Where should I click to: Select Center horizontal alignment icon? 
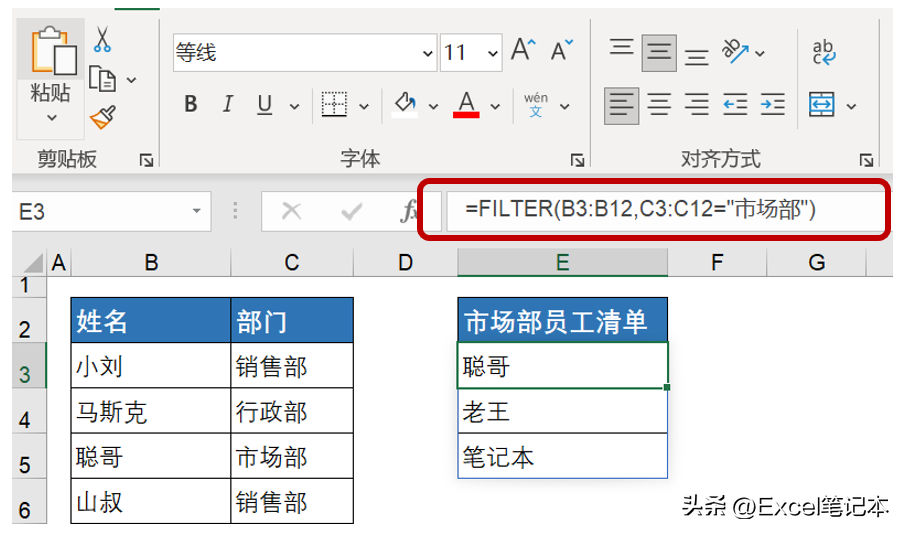[659, 105]
